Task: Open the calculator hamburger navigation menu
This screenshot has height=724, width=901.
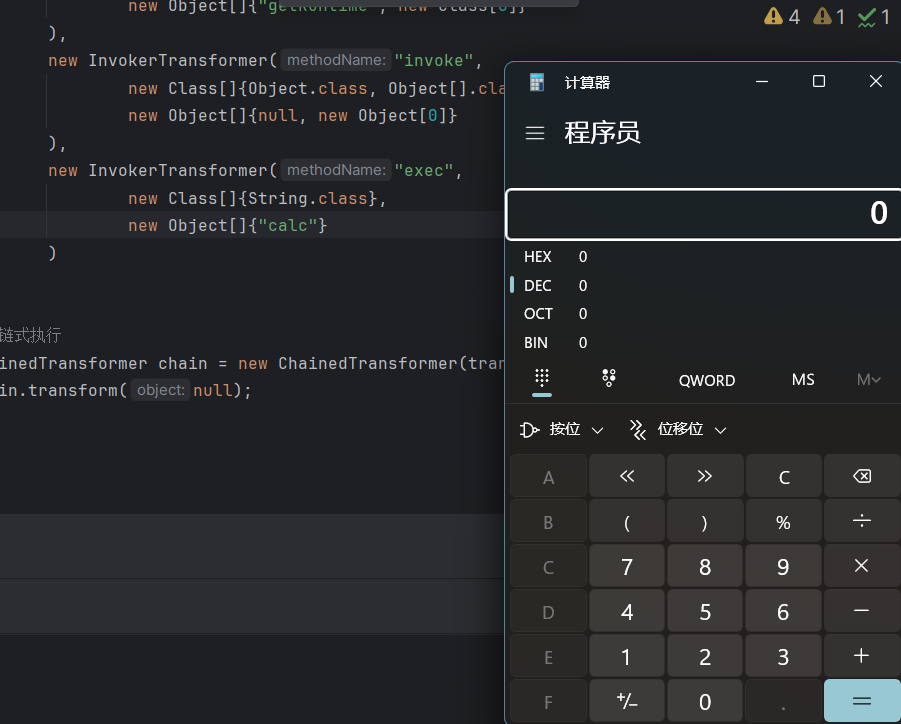Action: click(535, 133)
